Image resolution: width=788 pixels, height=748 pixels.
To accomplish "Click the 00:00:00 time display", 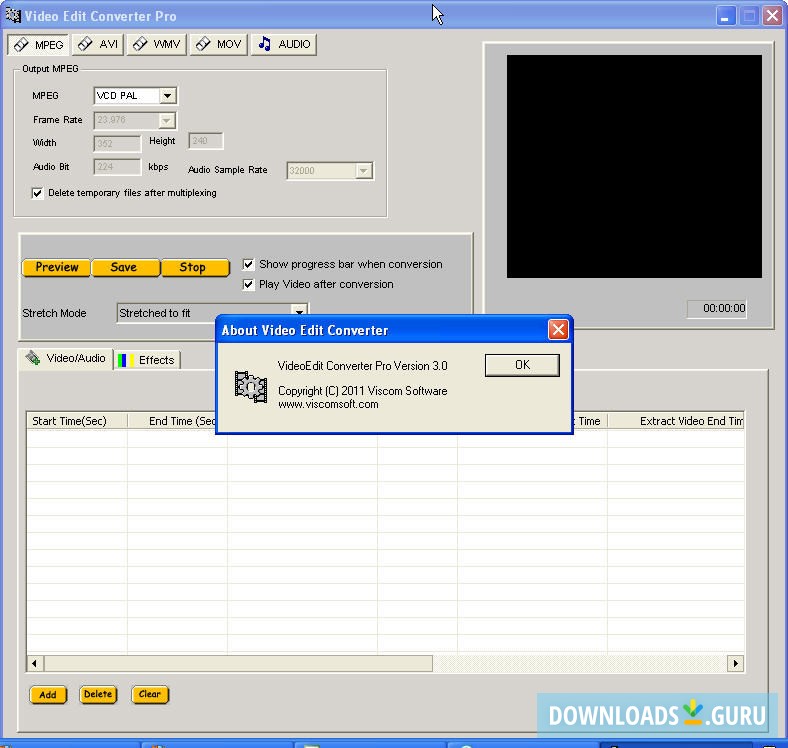I will click(717, 309).
